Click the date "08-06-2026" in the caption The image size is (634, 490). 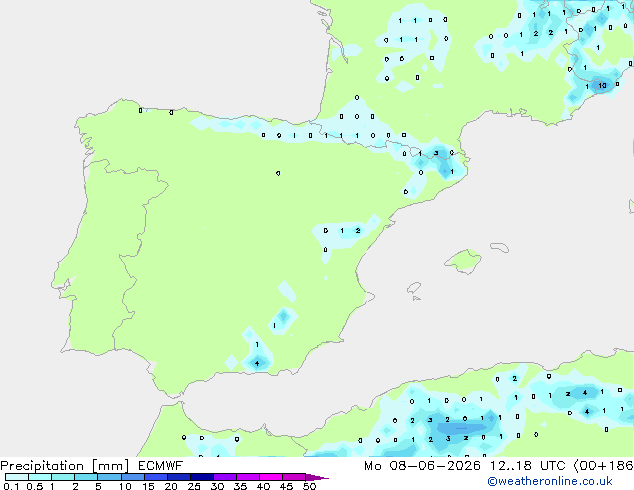(x=435, y=466)
